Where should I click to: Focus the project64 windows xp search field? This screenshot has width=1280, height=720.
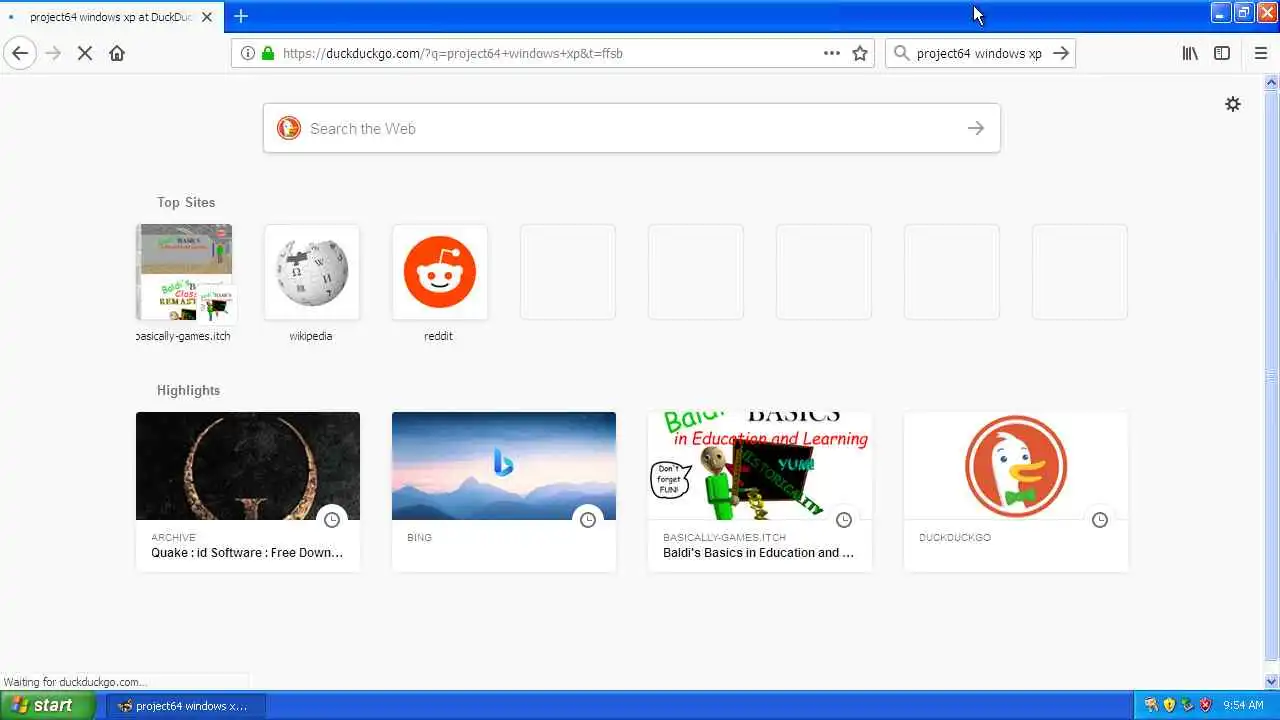979,53
